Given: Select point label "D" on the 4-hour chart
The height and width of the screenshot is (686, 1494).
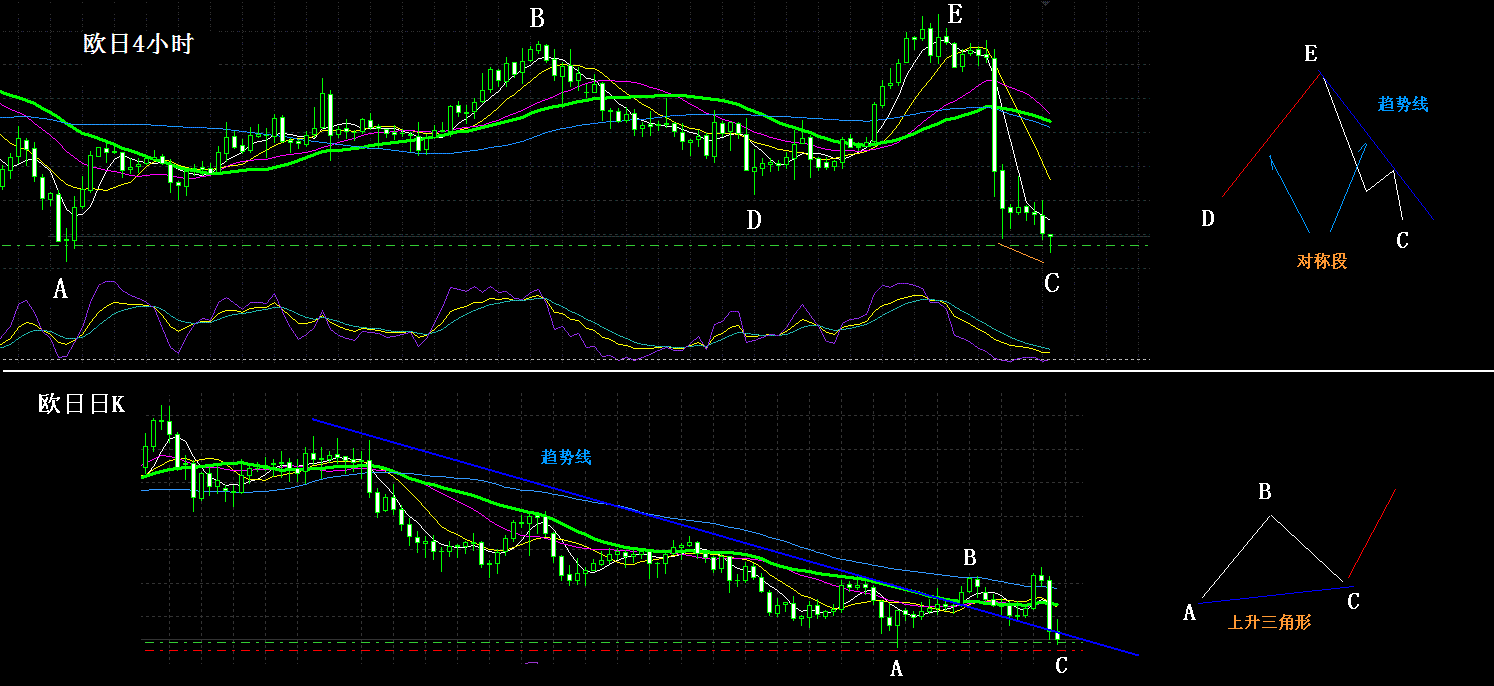Looking at the screenshot, I should [754, 220].
